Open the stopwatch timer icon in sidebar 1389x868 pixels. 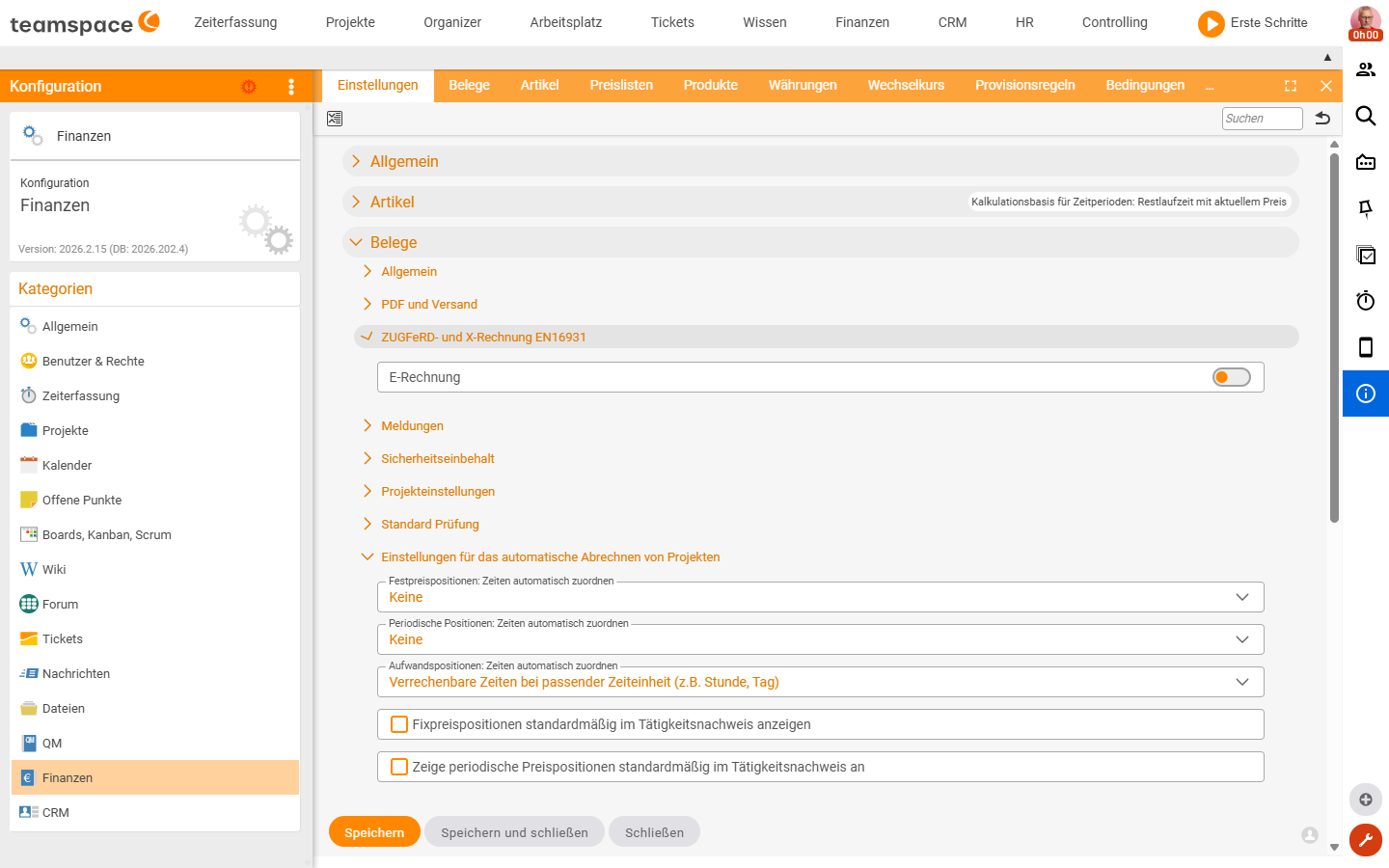[1365, 301]
